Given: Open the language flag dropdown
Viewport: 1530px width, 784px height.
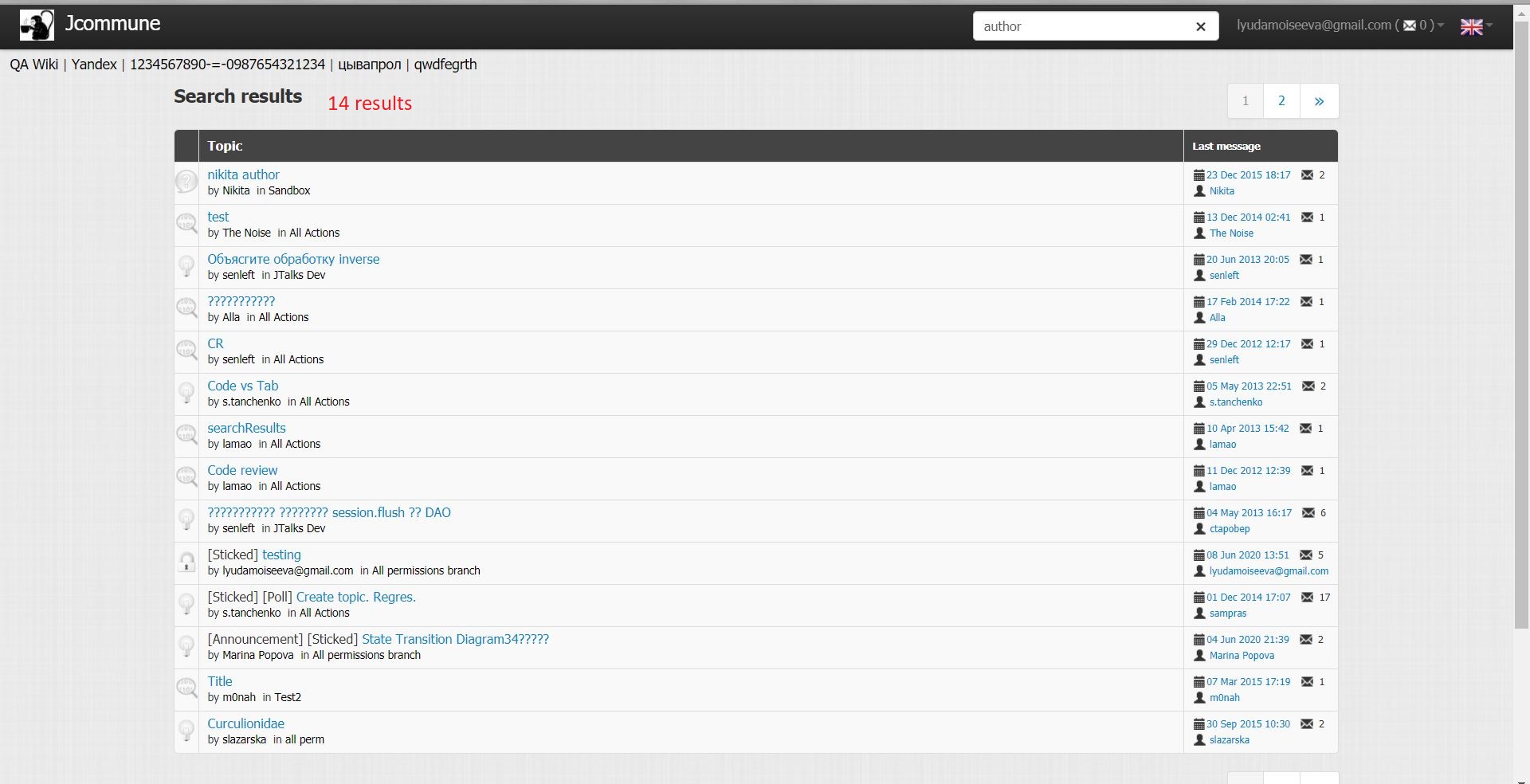Looking at the screenshot, I should 1476,26.
